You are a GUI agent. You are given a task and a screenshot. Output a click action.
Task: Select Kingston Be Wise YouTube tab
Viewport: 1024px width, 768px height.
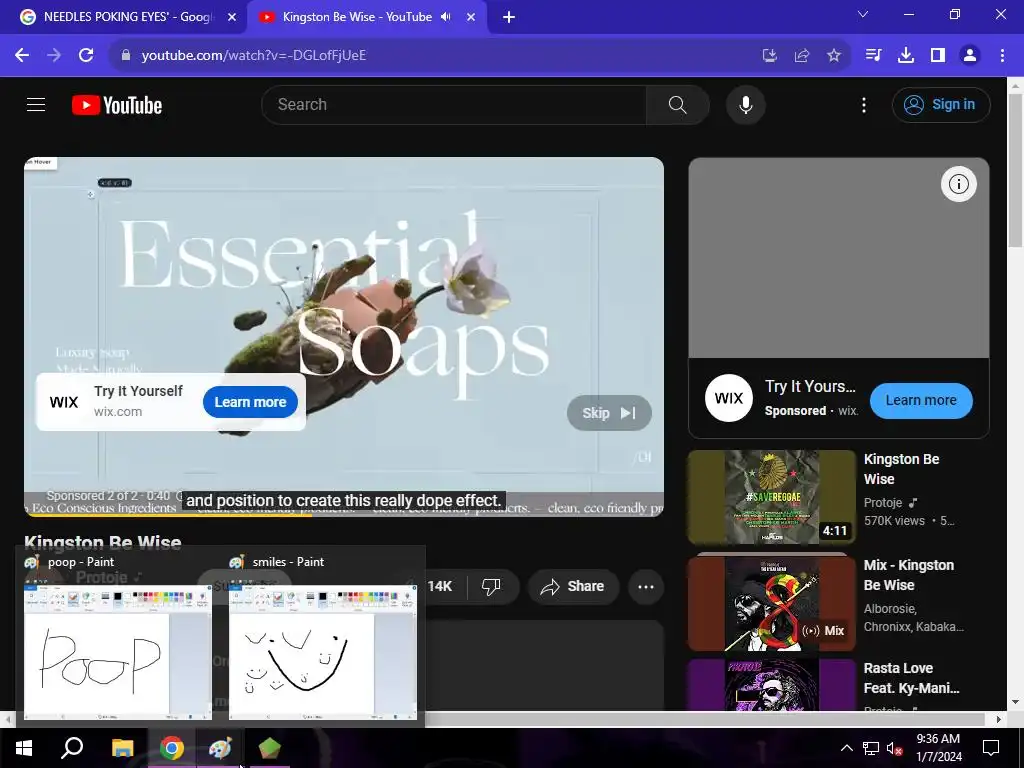356,17
